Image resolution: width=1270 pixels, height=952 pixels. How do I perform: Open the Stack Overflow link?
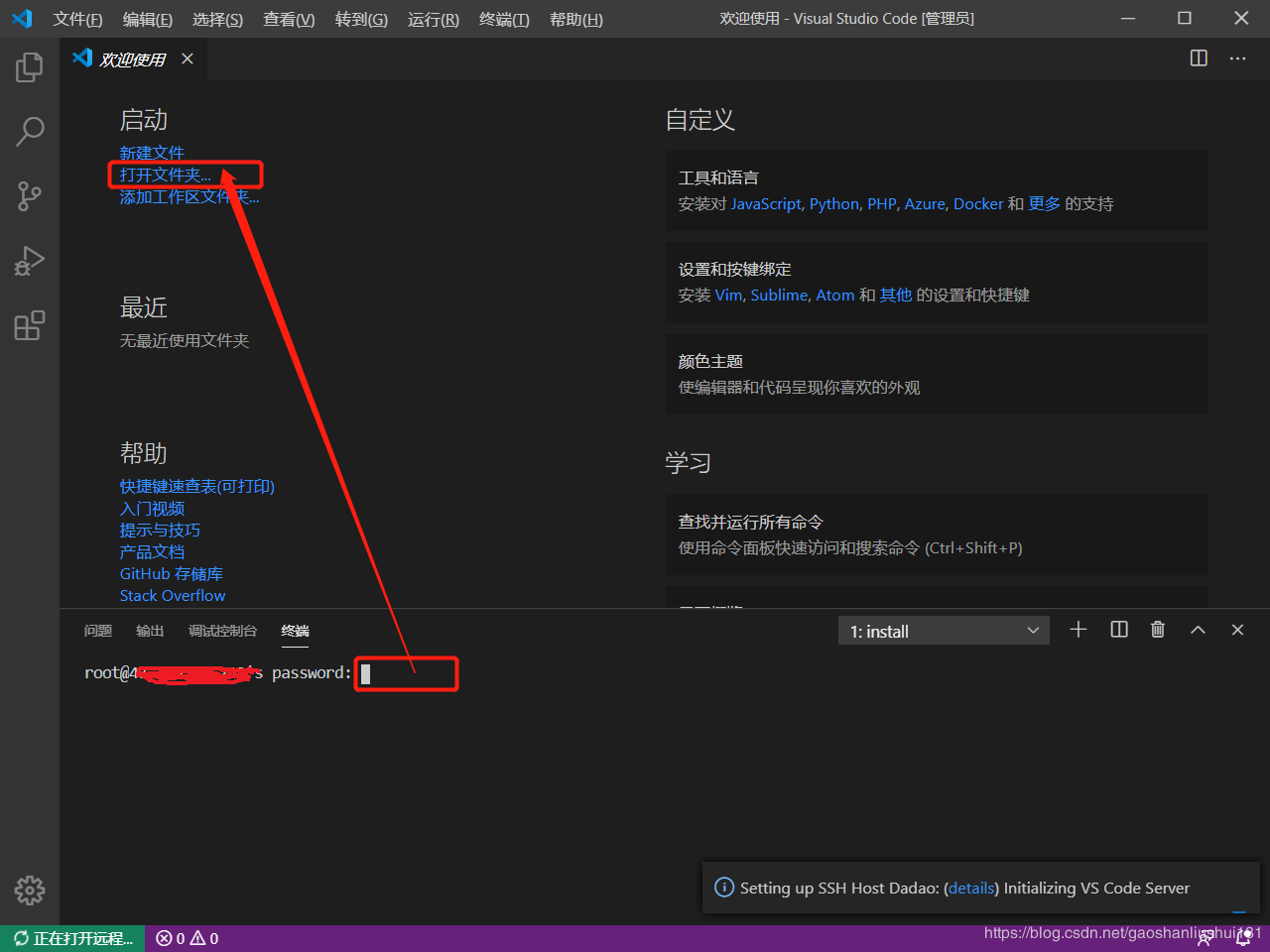click(173, 595)
